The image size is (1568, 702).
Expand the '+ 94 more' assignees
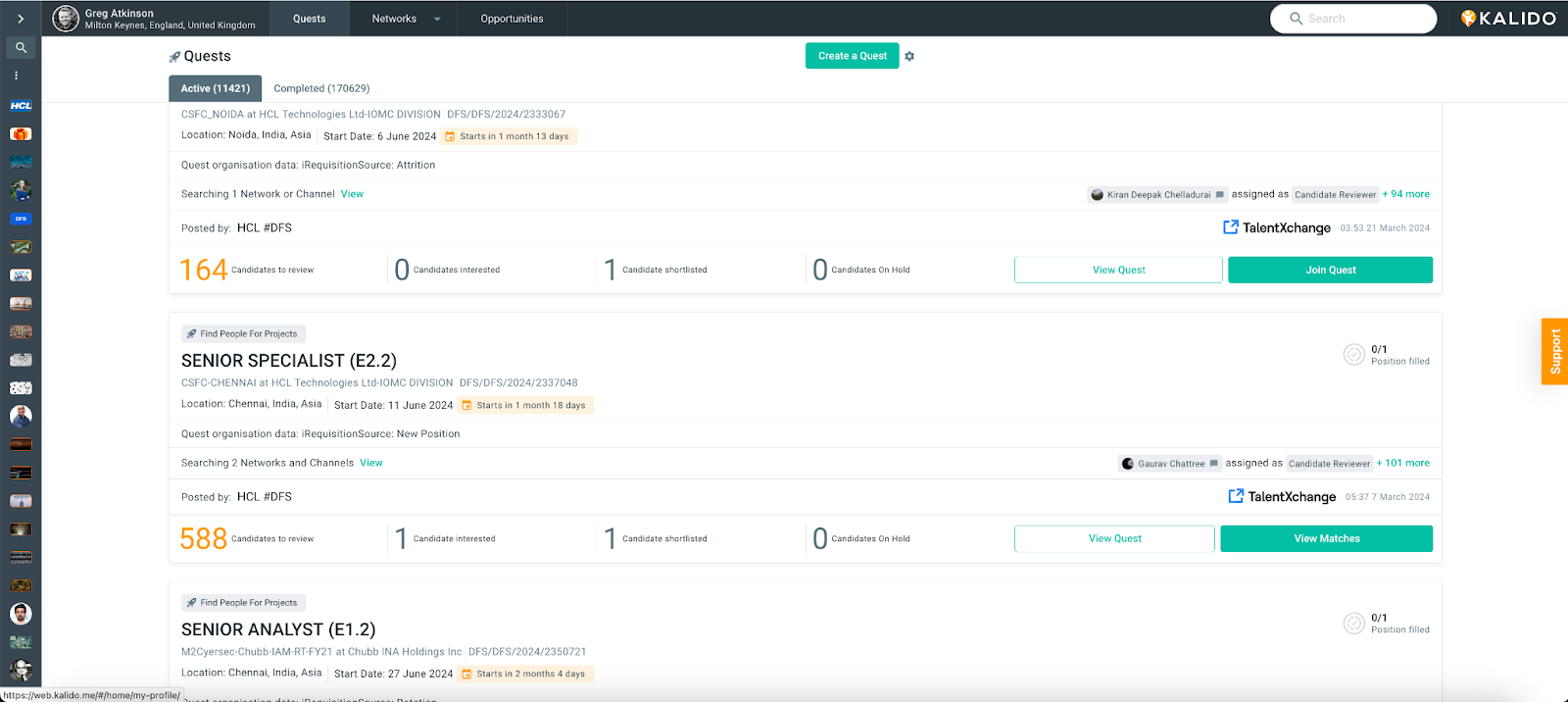tap(1405, 194)
